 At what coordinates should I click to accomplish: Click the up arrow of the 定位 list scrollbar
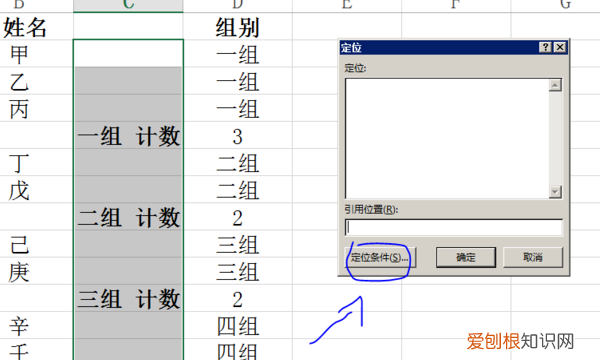[x=555, y=85]
